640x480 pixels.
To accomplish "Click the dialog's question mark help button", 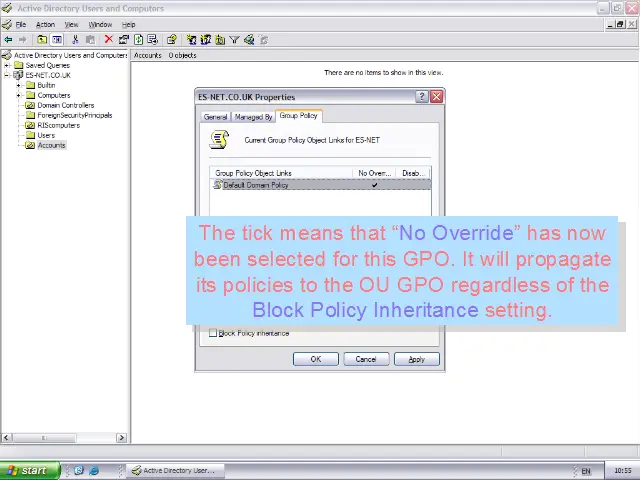I will [422, 97].
